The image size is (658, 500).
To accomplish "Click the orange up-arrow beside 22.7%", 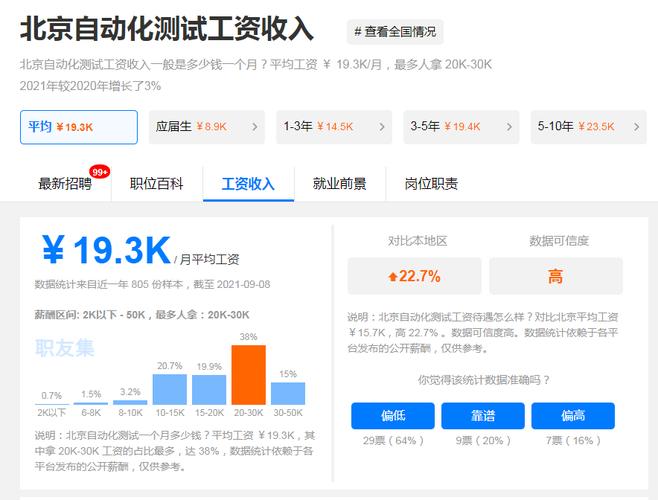I will (392, 277).
